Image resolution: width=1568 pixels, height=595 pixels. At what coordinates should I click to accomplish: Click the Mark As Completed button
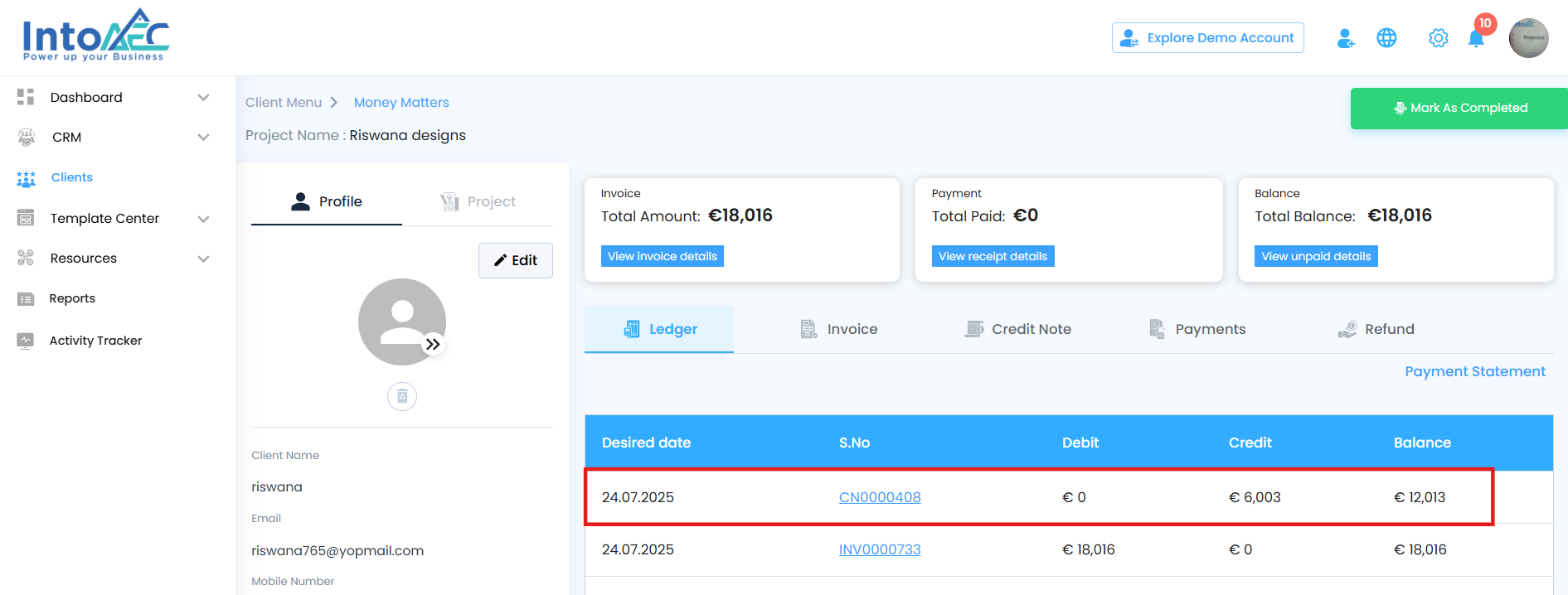point(1459,108)
